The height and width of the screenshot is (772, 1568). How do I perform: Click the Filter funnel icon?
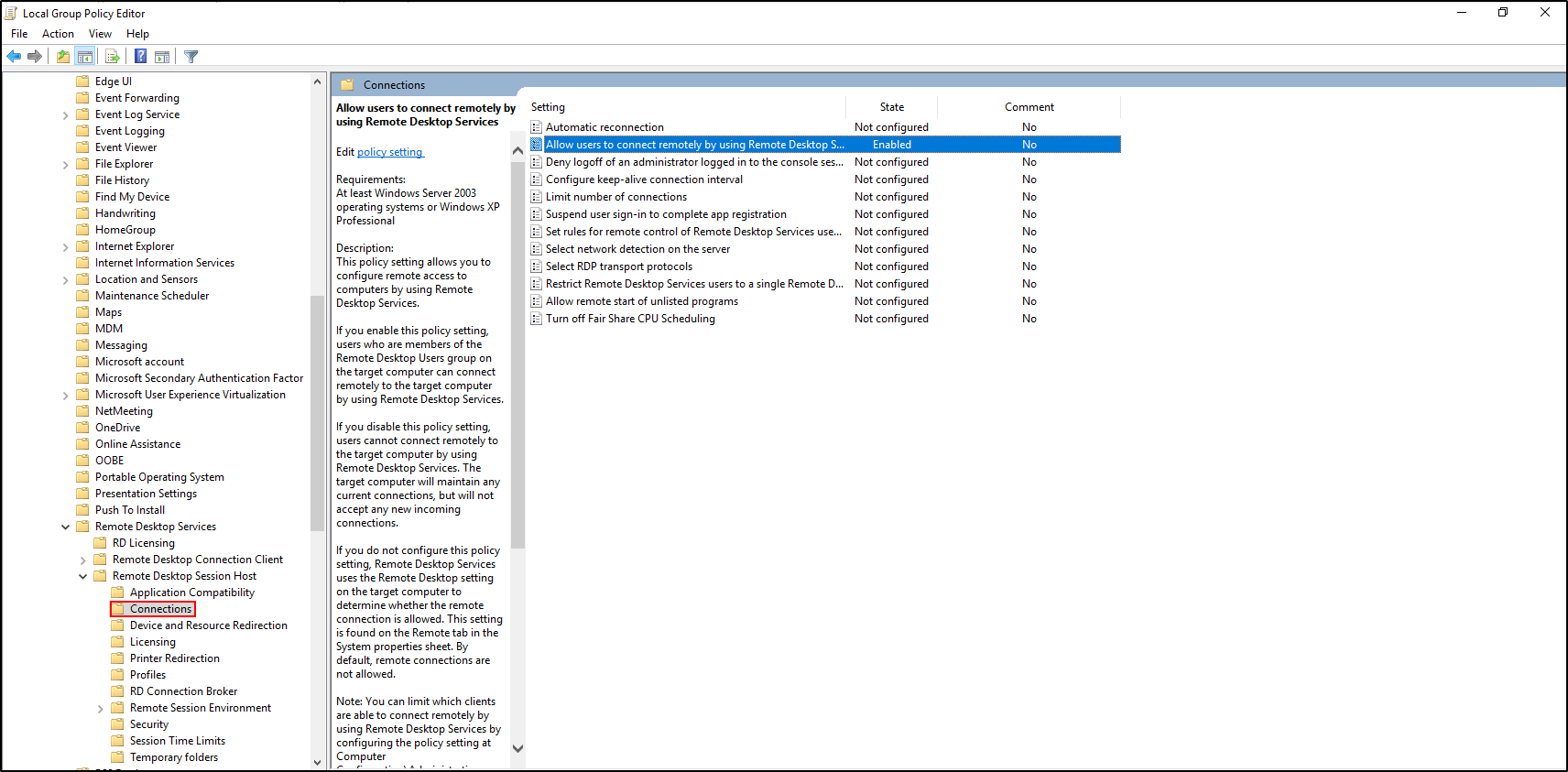tap(191, 57)
